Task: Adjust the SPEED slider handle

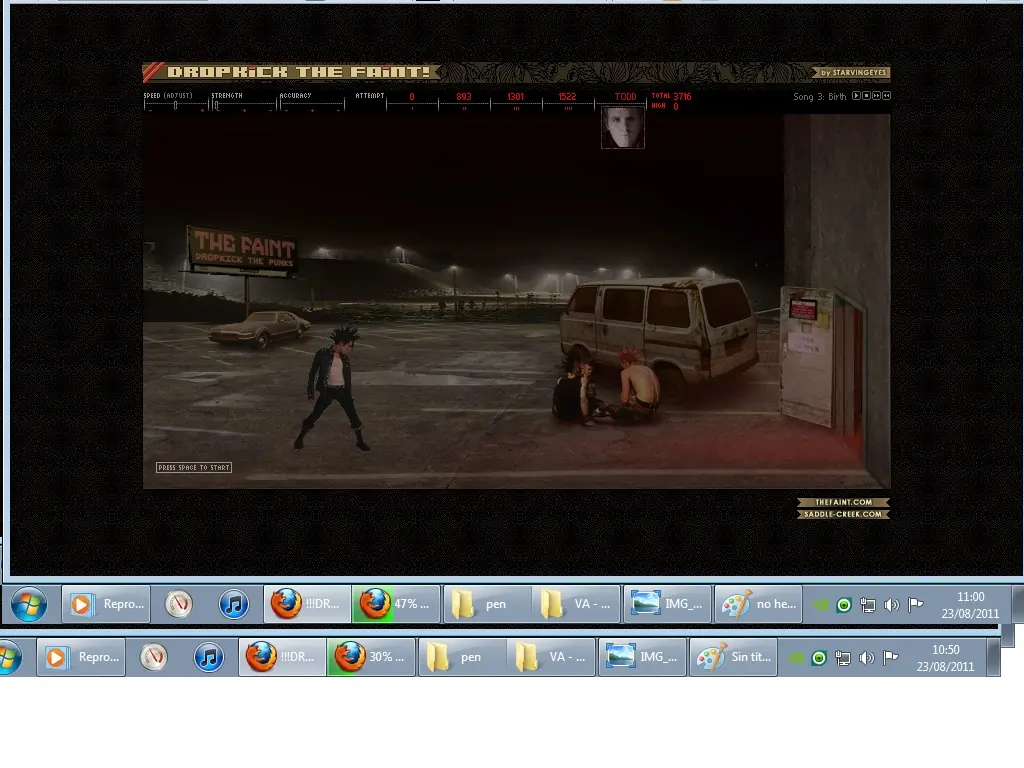Action: coord(175,104)
